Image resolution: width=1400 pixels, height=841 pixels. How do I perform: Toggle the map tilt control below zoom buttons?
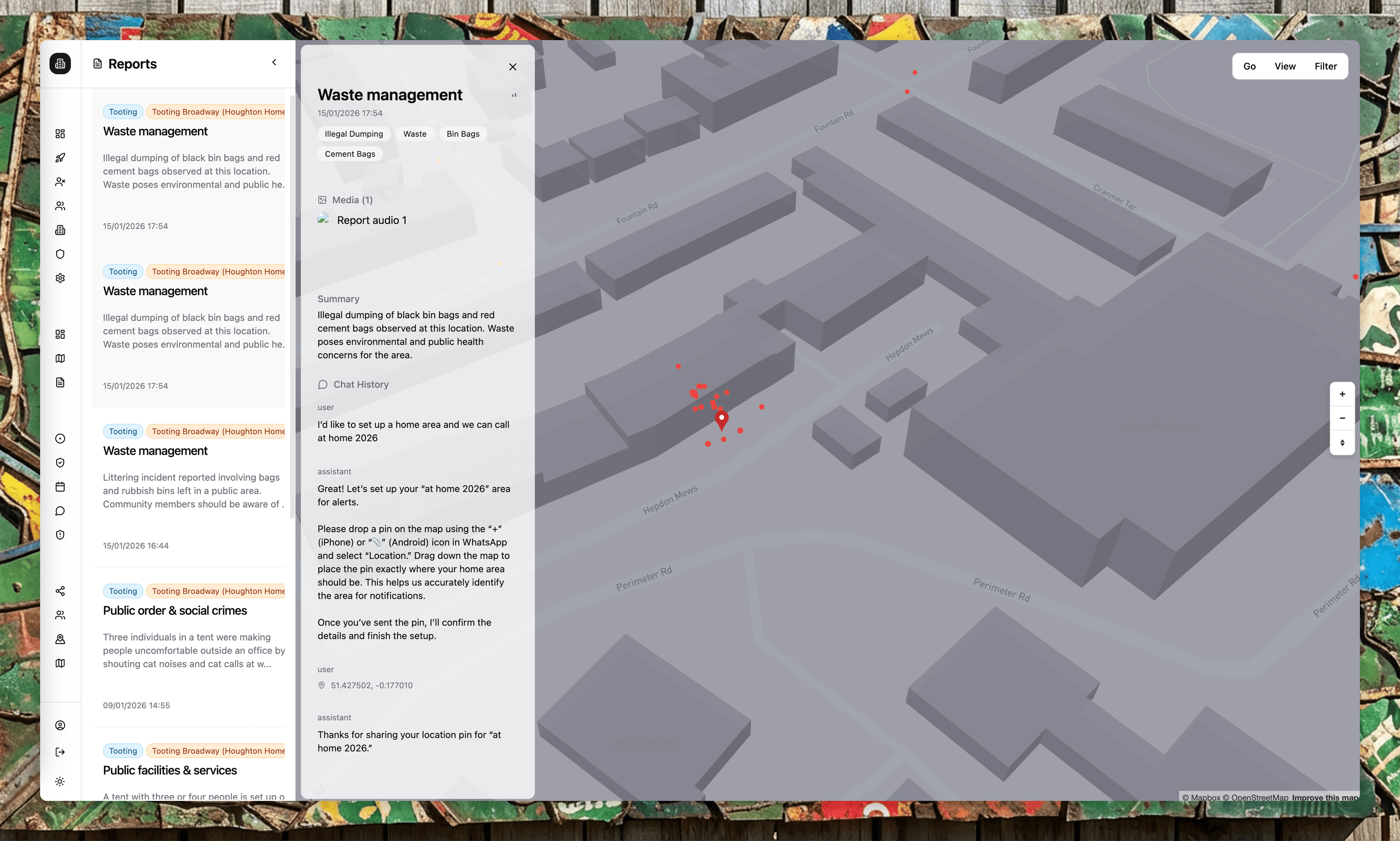(x=1342, y=443)
